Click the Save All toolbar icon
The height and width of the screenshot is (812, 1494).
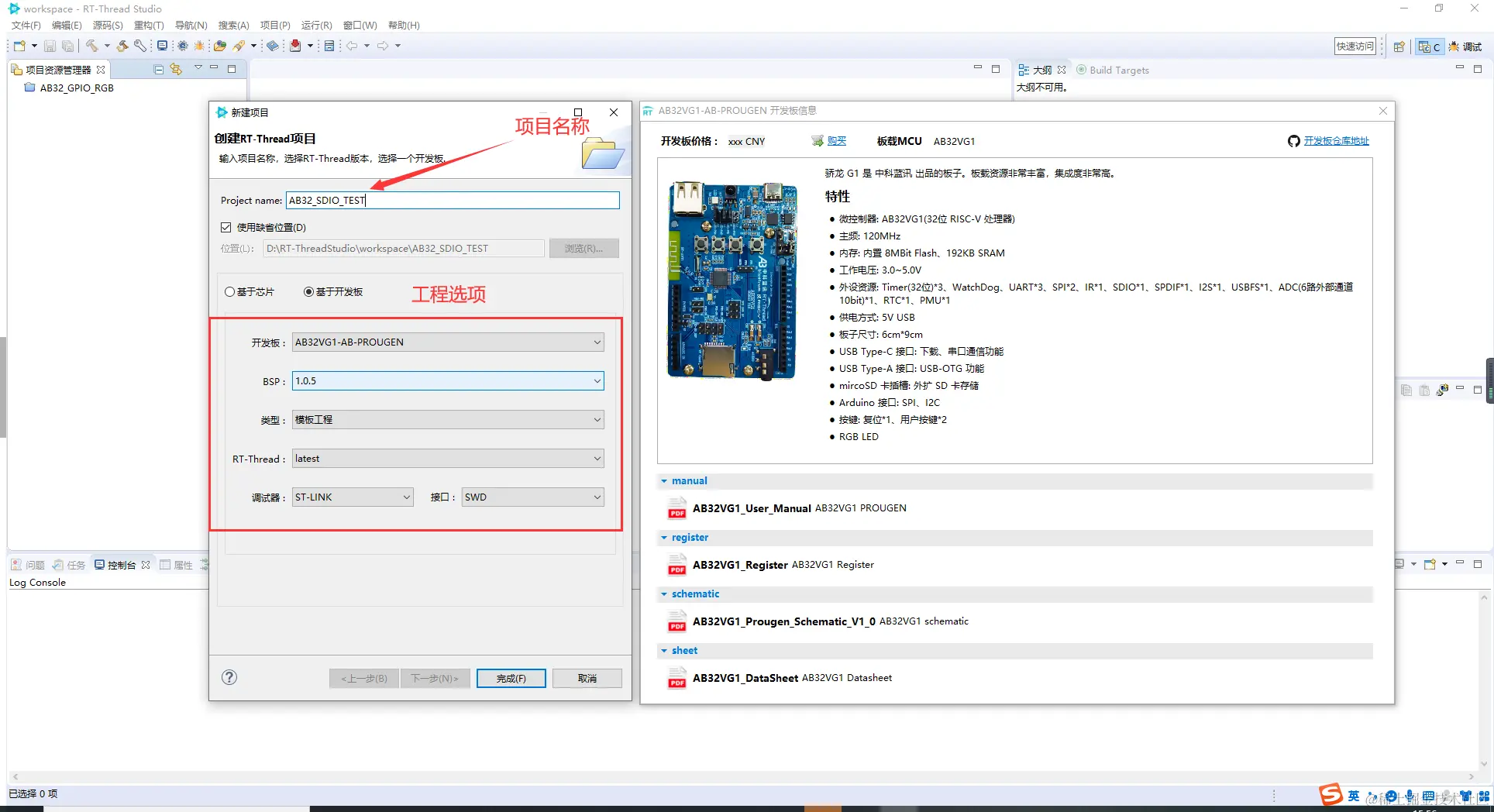tap(67, 46)
